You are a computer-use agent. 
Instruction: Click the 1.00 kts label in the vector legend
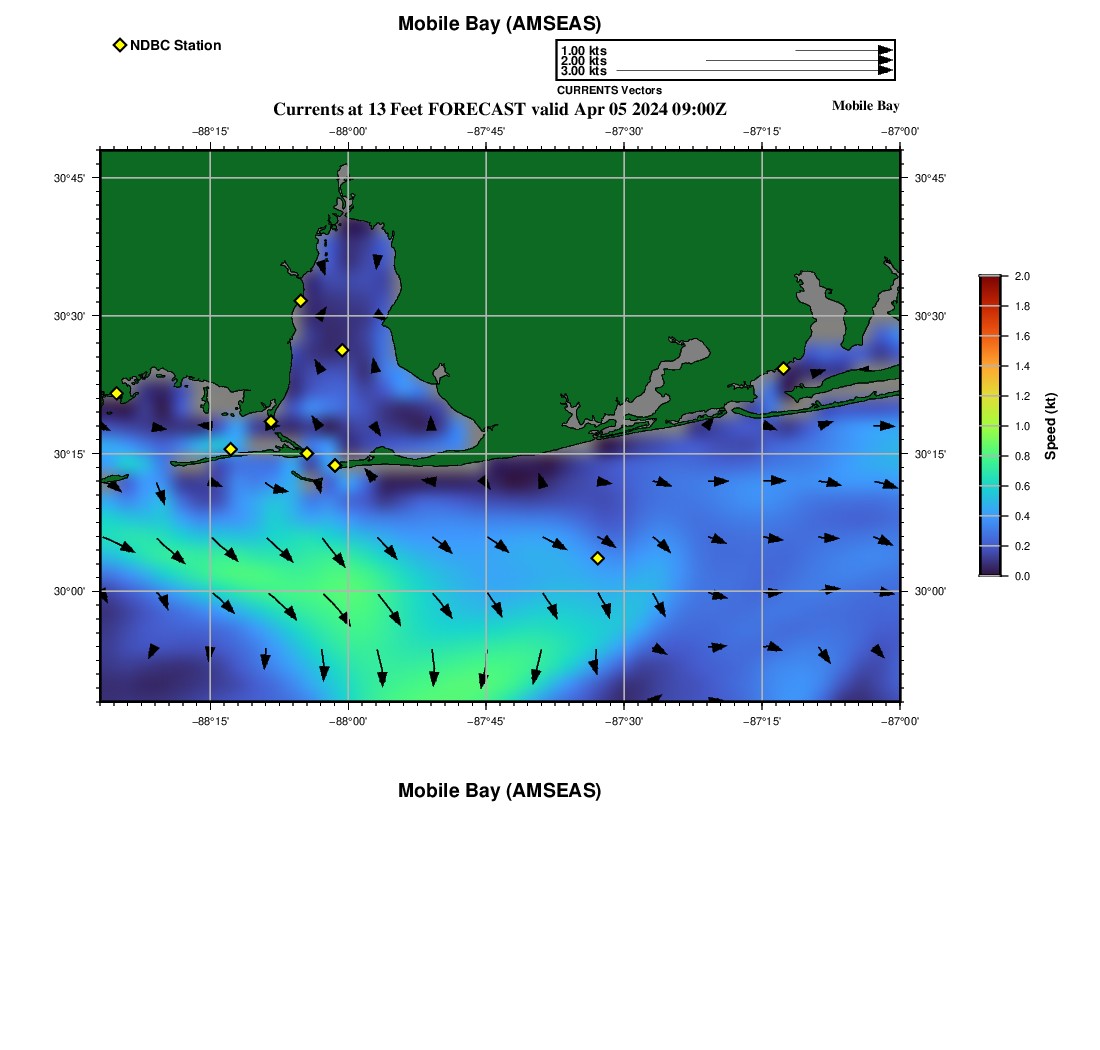click(x=583, y=51)
